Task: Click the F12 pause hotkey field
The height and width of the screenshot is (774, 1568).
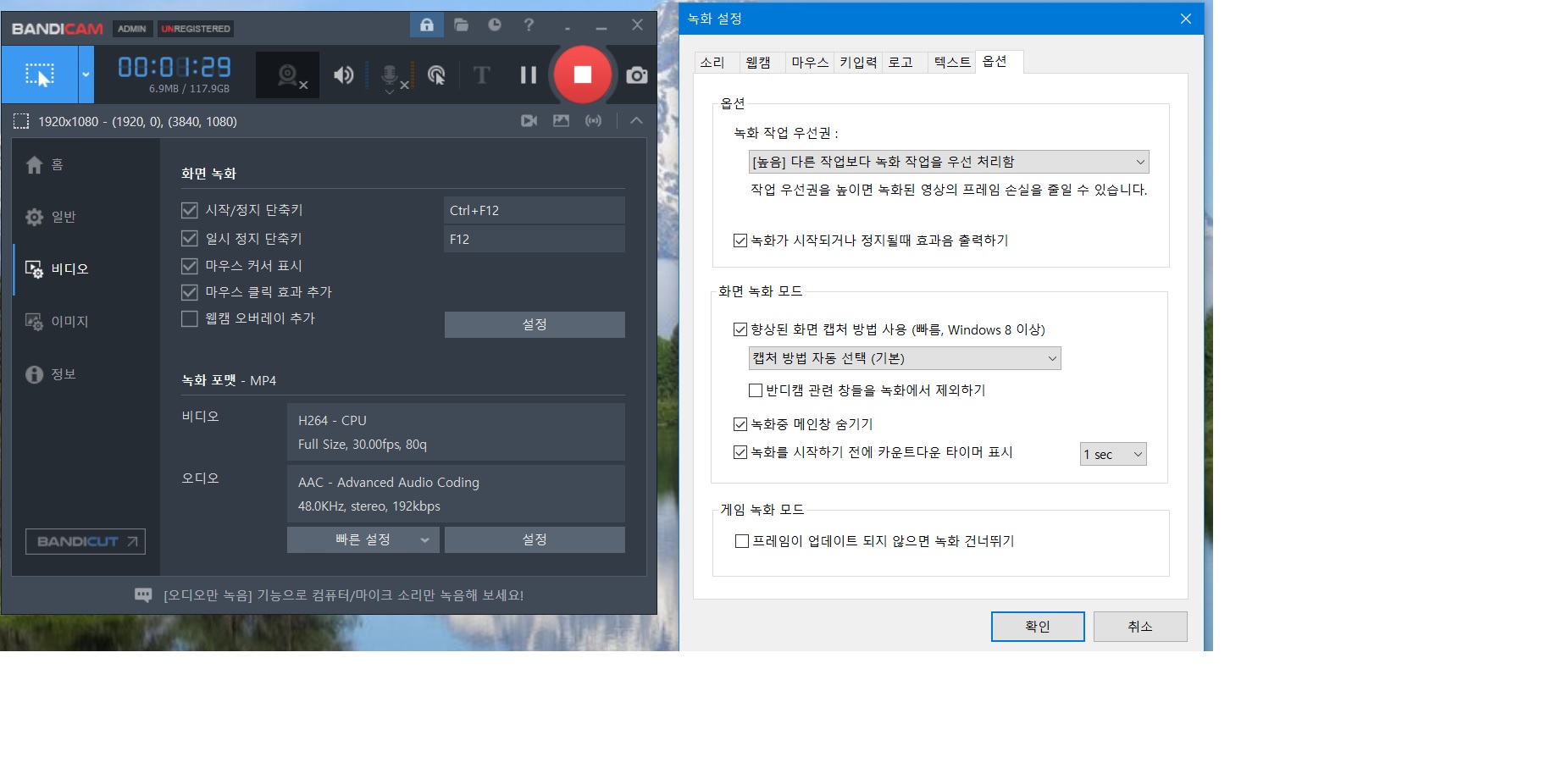Action: [535, 239]
